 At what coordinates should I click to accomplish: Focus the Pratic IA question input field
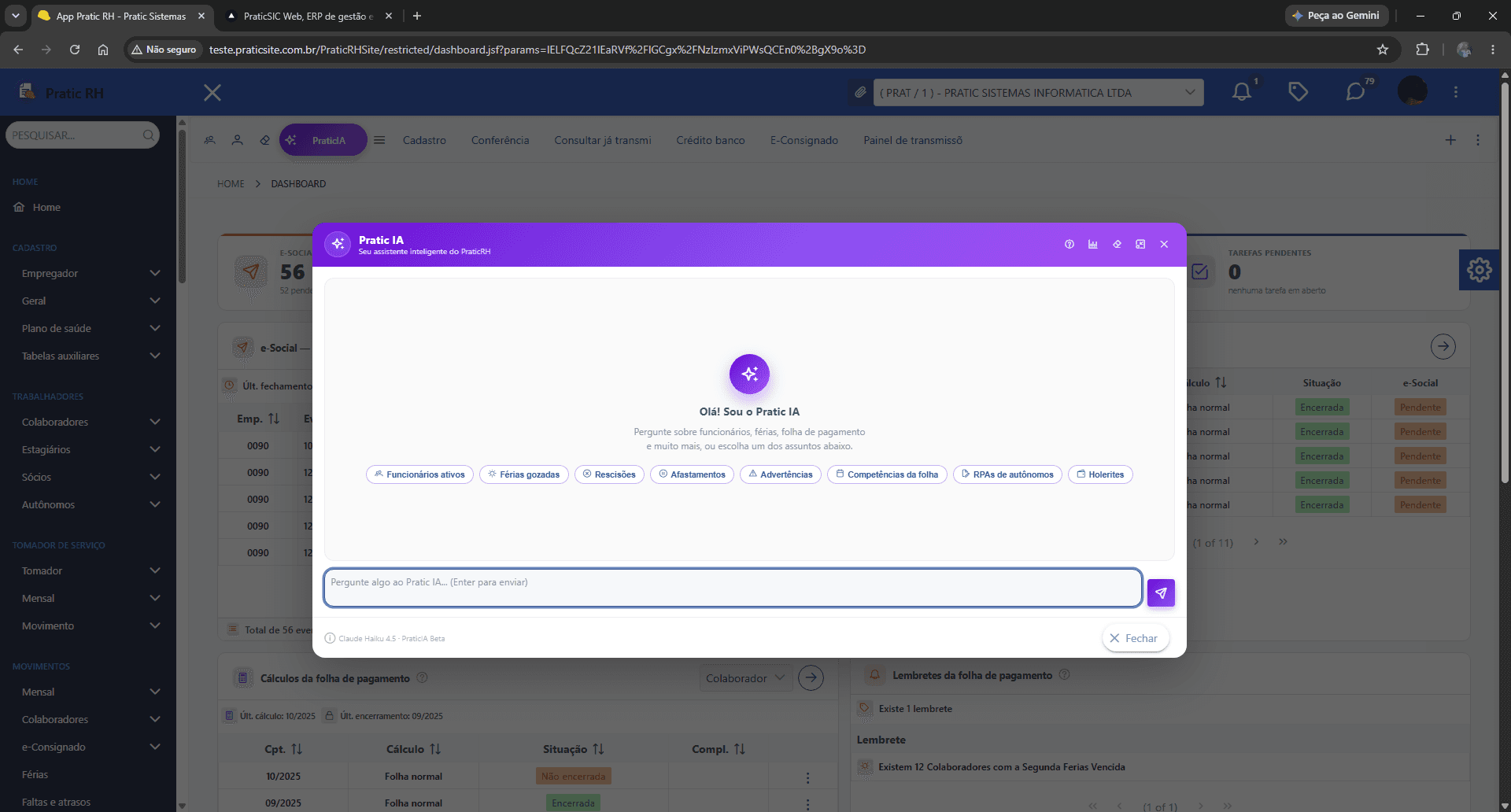(x=733, y=588)
